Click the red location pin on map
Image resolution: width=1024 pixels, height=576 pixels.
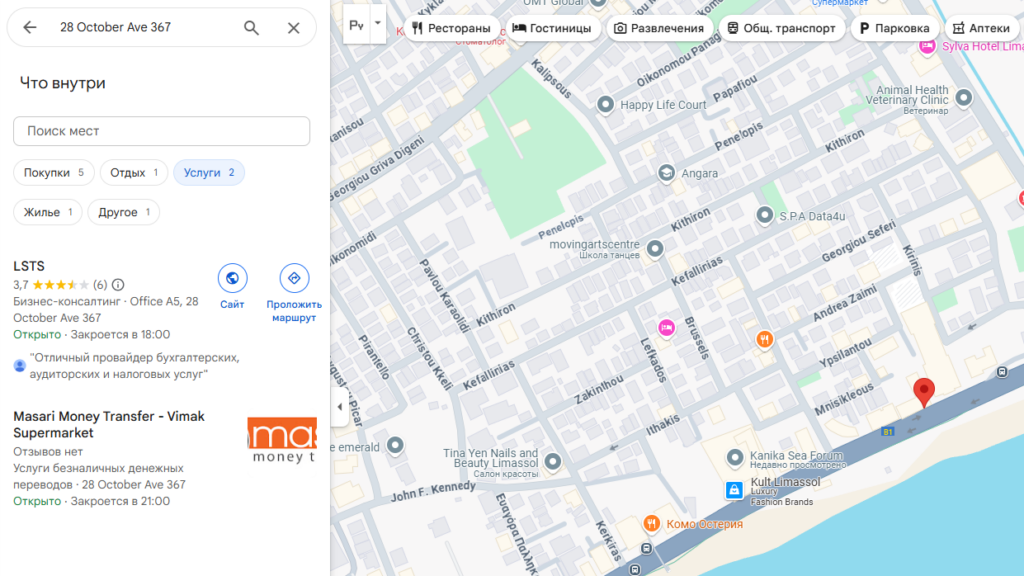pos(923,392)
